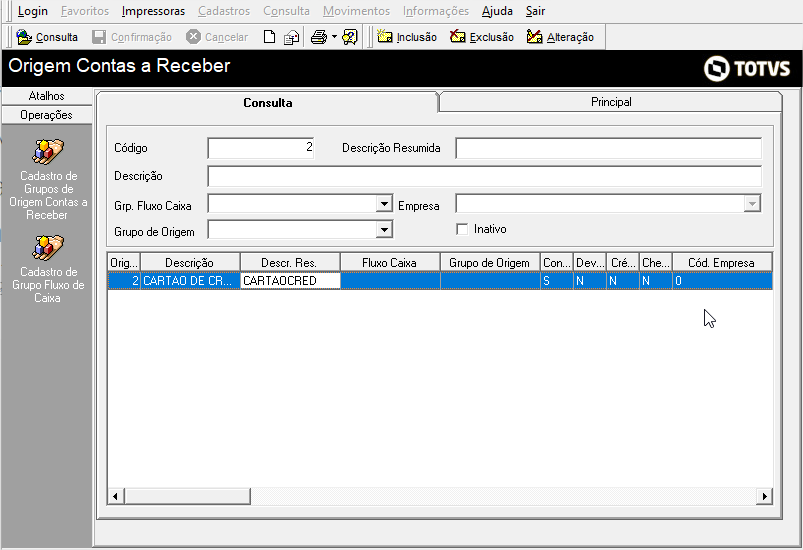Open Cadastro de Grupos de Origem Contas a Receber
Image resolution: width=803 pixels, height=550 pixels.
[48, 180]
